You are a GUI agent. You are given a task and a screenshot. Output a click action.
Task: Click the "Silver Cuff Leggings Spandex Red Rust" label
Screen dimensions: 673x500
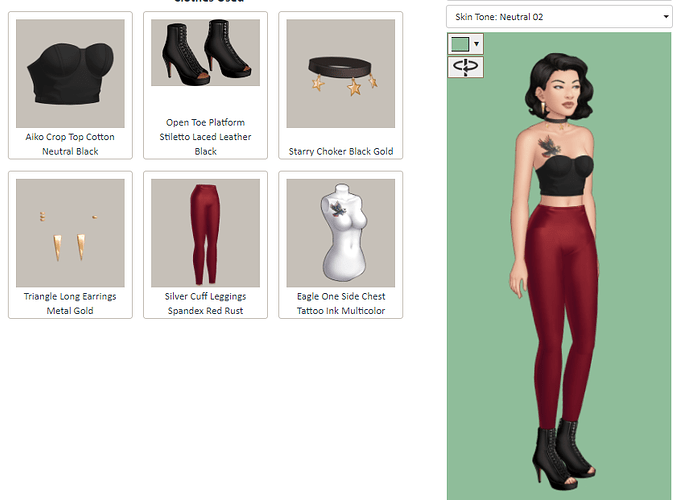tap(206, 303)
